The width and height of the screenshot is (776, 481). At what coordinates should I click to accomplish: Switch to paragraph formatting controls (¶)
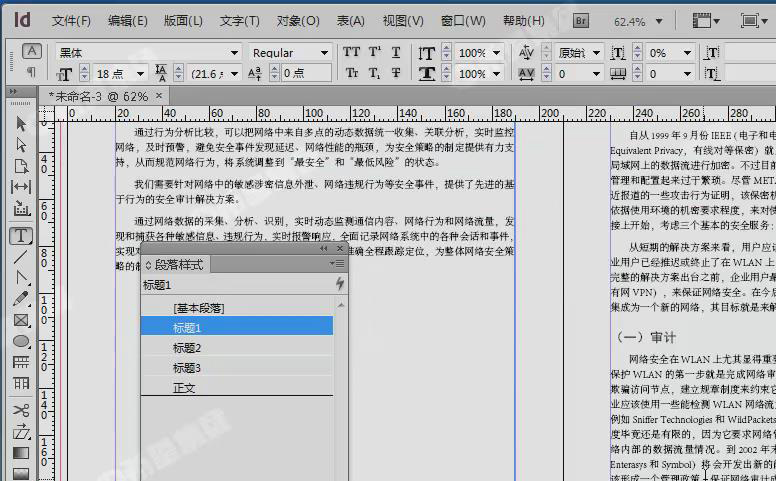click(x=31, y=72)
